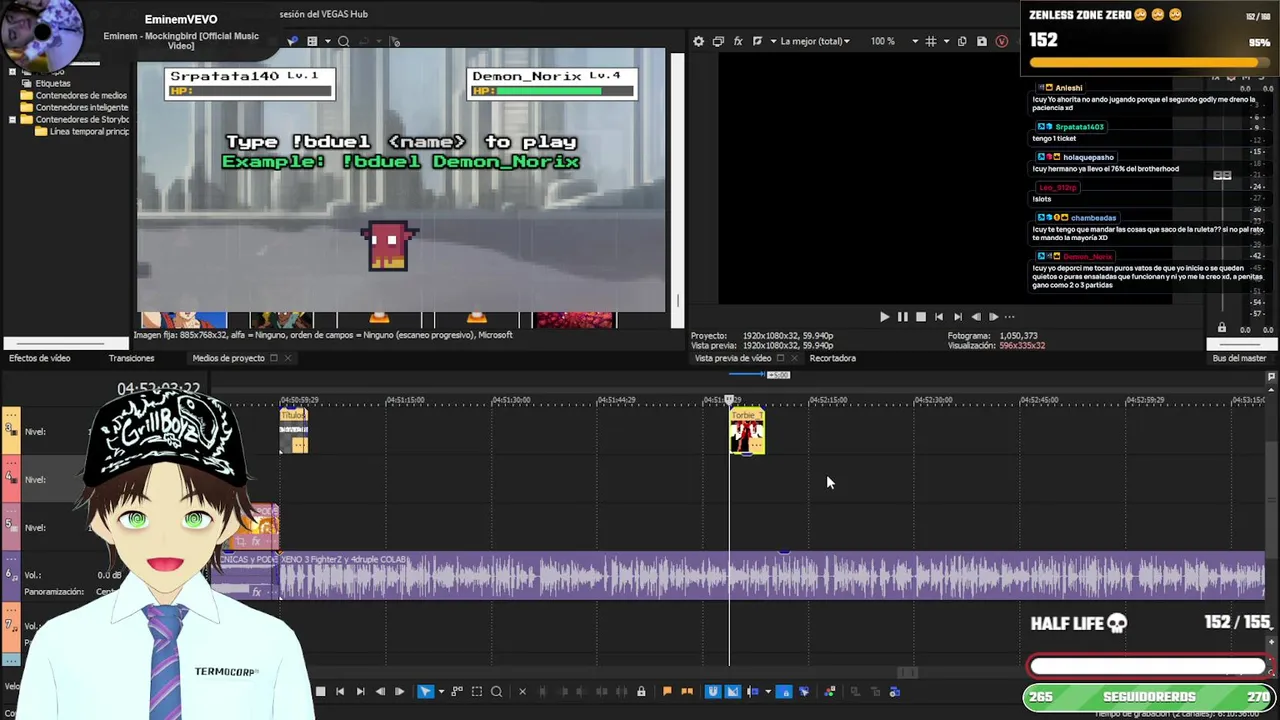Close the Vista previa de vídeo tab
1280x720 pixels.
click(x=795, y=358)
